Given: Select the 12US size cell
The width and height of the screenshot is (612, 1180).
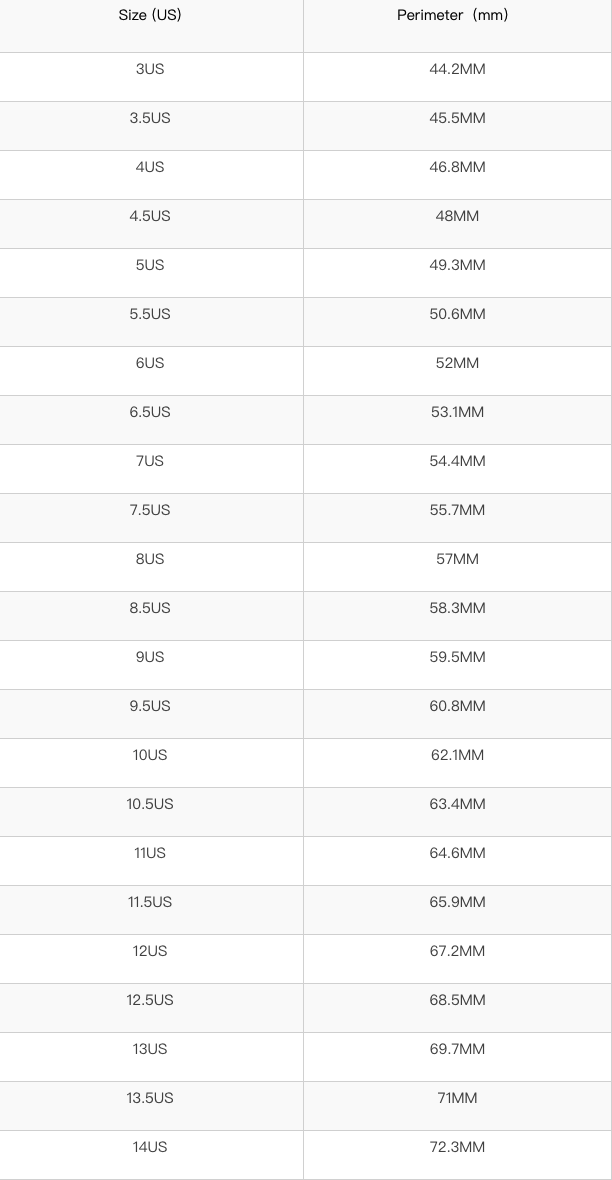Looking at the screenshot, I should click(x=150, y=951).
